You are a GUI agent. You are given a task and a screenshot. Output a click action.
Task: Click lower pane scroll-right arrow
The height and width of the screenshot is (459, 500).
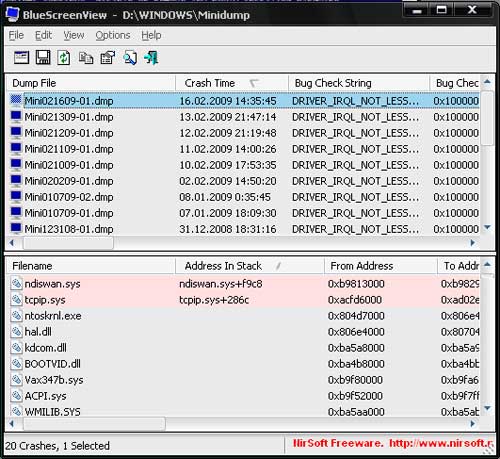click(473, 424)
